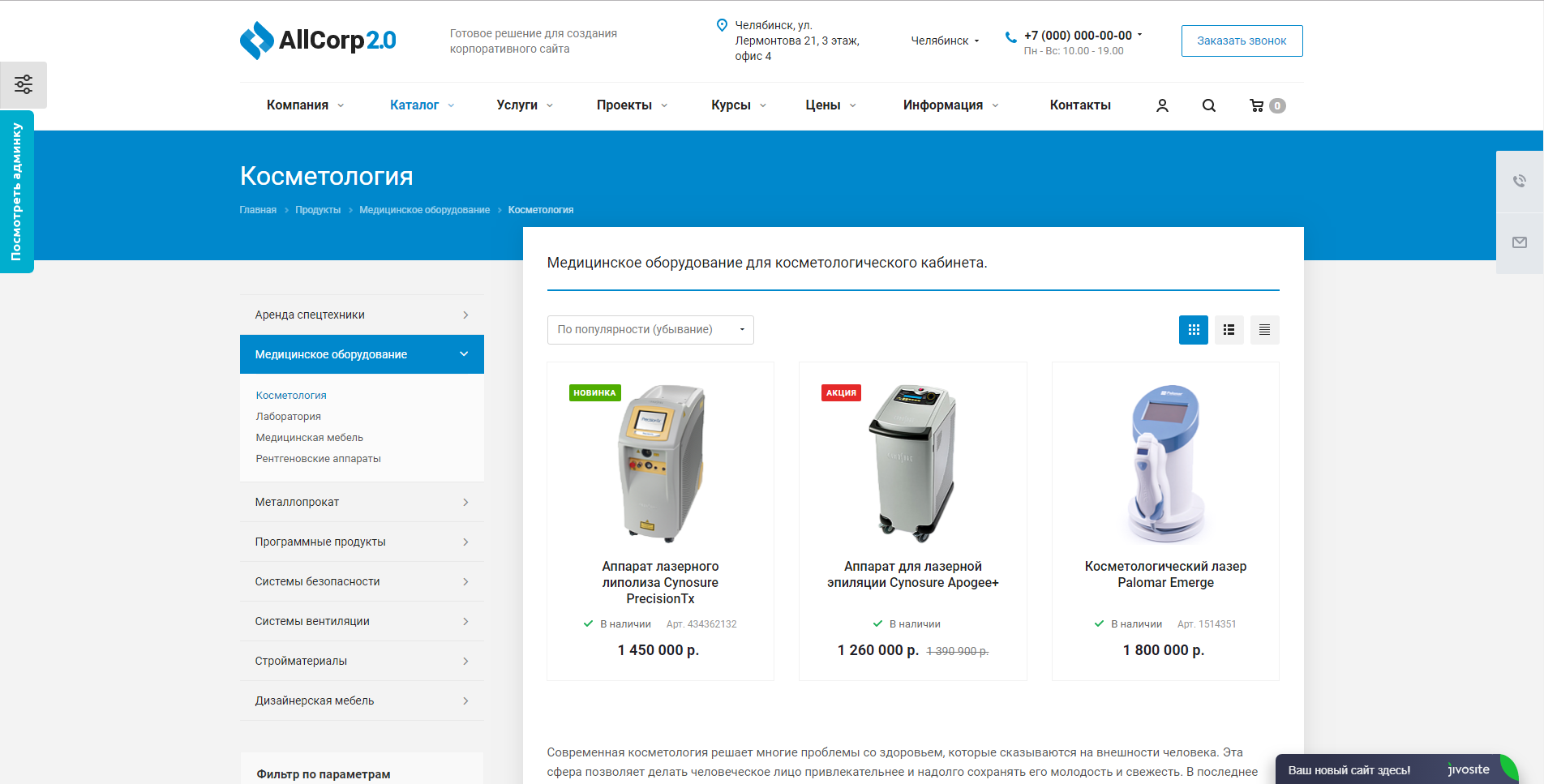Click the 1 800 000 р. price
Image resolution: width=1544 pixels, height=784 pixels.
tap(1164, 650)
